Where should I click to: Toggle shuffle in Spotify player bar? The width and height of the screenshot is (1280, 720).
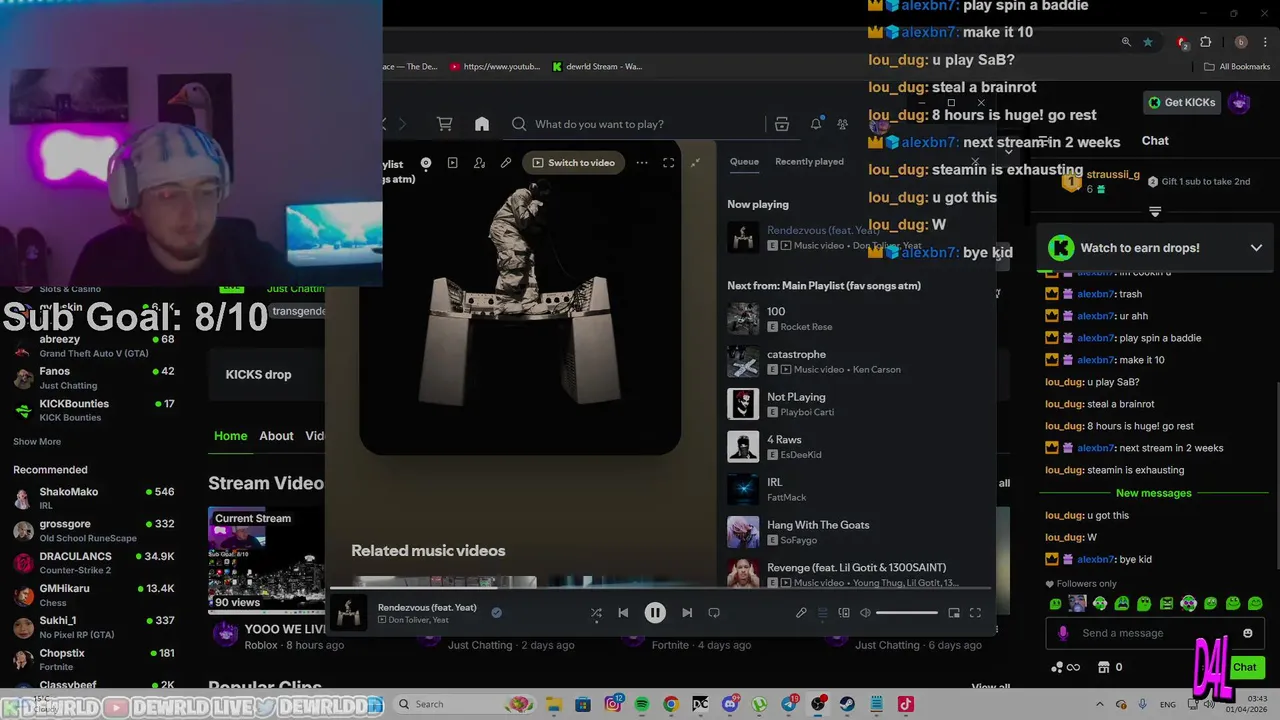[596, 613]
